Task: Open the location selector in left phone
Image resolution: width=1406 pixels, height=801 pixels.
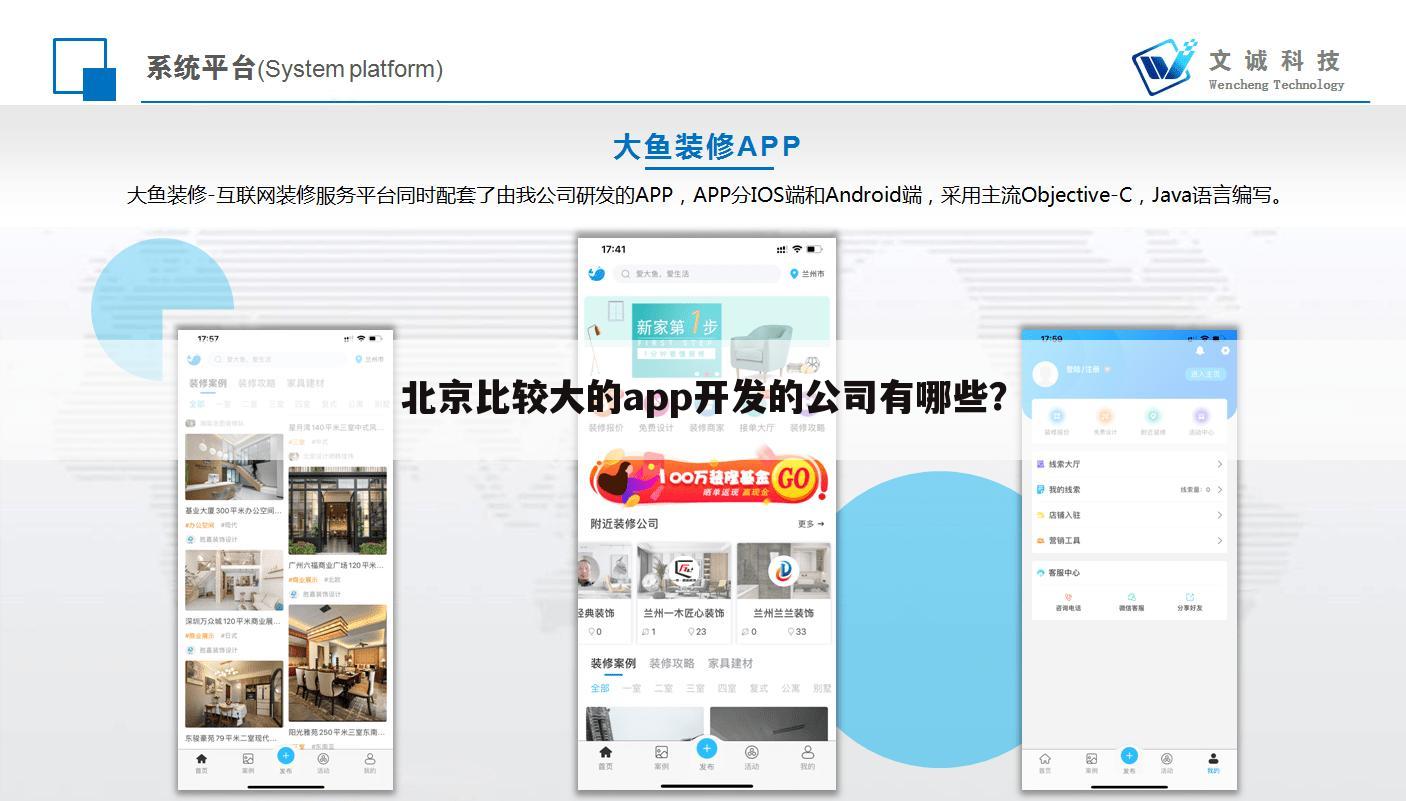Action: 370,359
